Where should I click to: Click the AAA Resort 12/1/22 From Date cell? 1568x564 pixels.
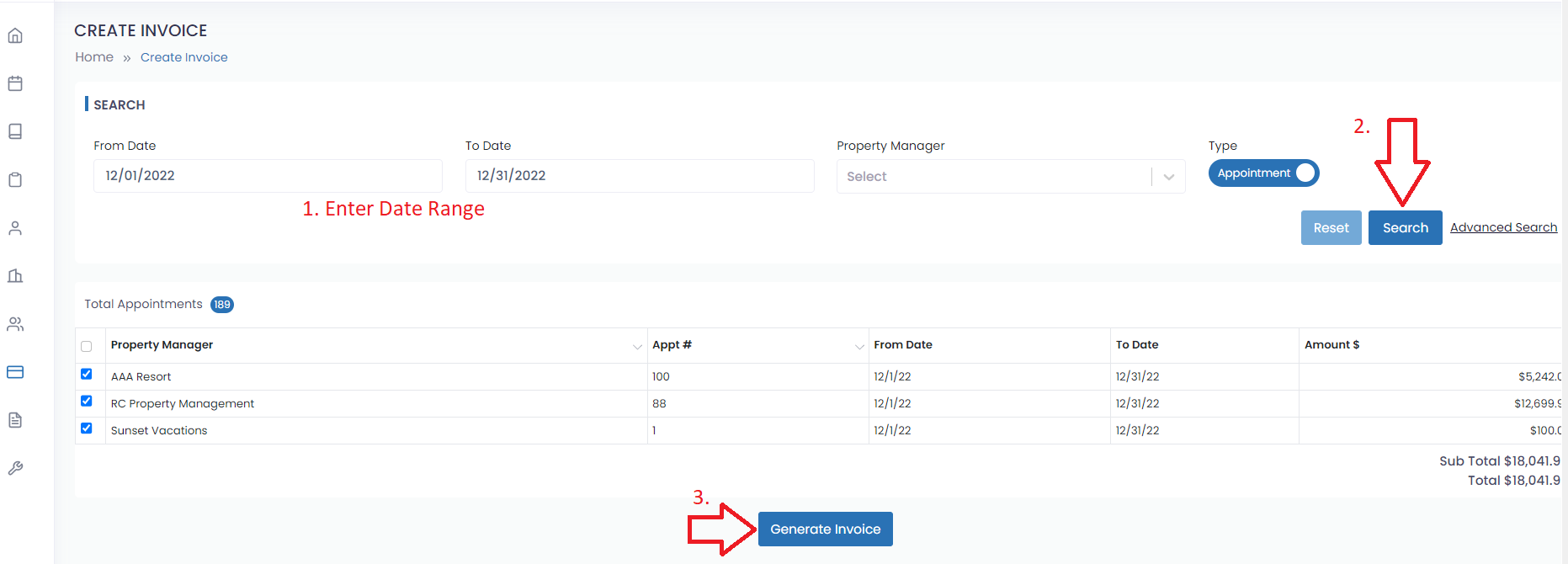point(989,376)
